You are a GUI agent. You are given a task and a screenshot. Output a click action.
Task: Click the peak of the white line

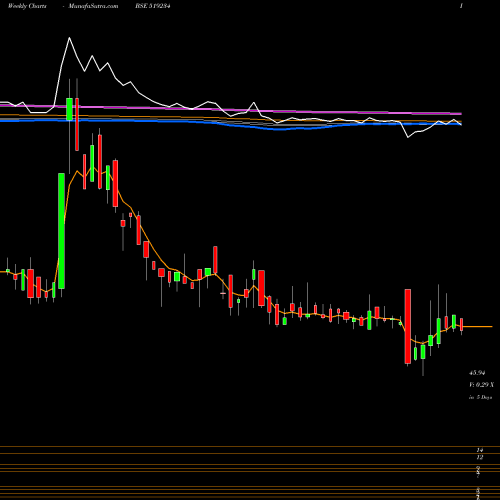pyautogui.click(x=69, y=38)
